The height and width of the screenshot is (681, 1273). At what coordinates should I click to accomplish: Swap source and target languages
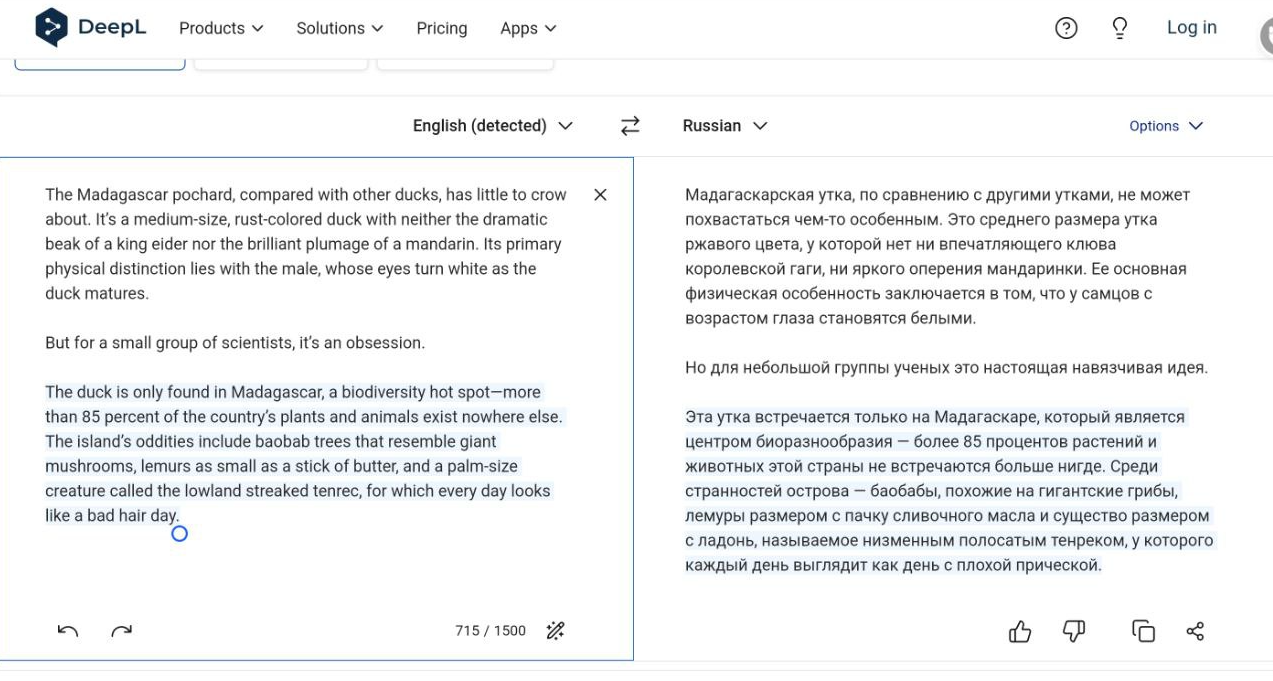pyautogui.click(x=630, y=126)
